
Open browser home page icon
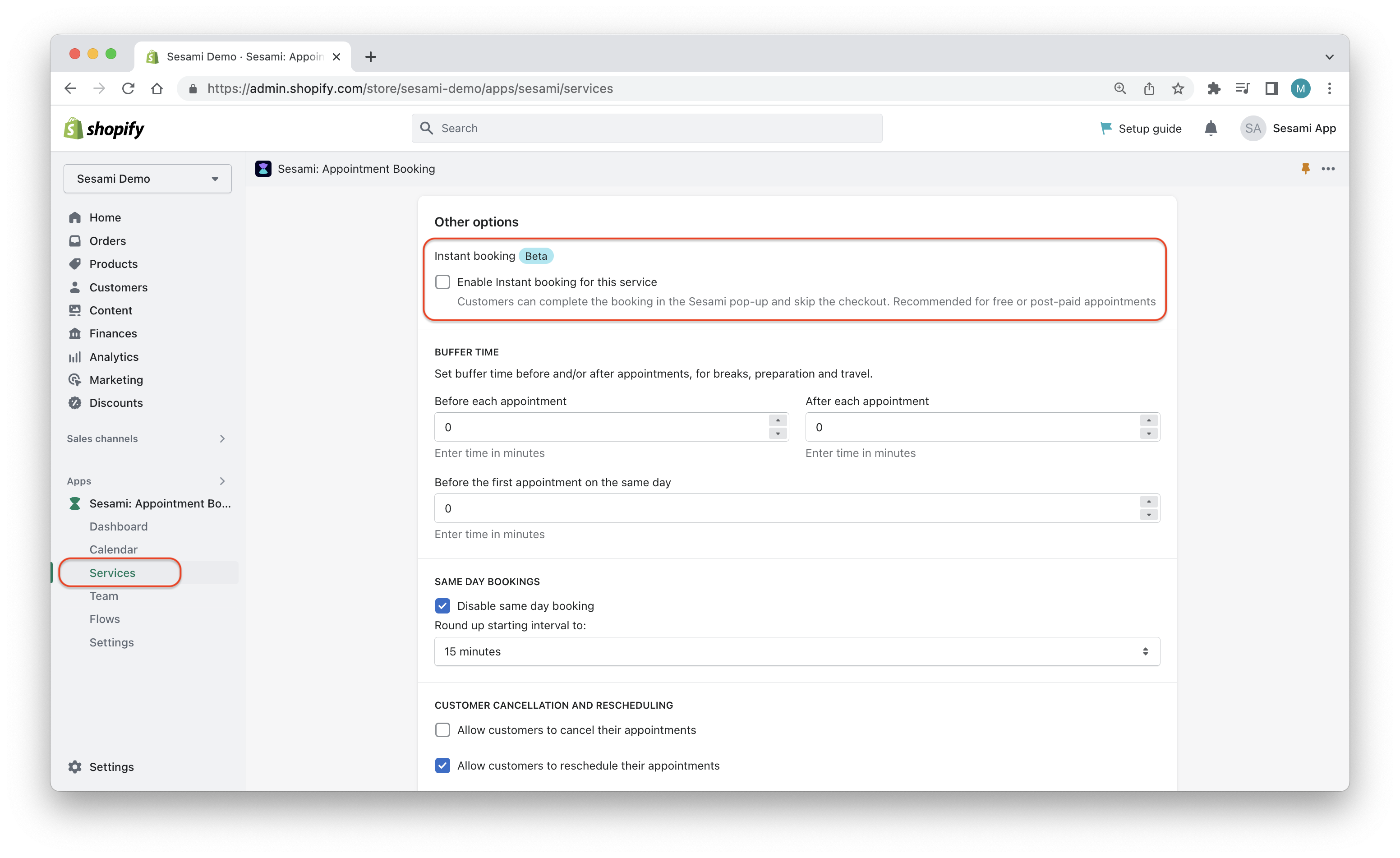[x=157, y=88]
